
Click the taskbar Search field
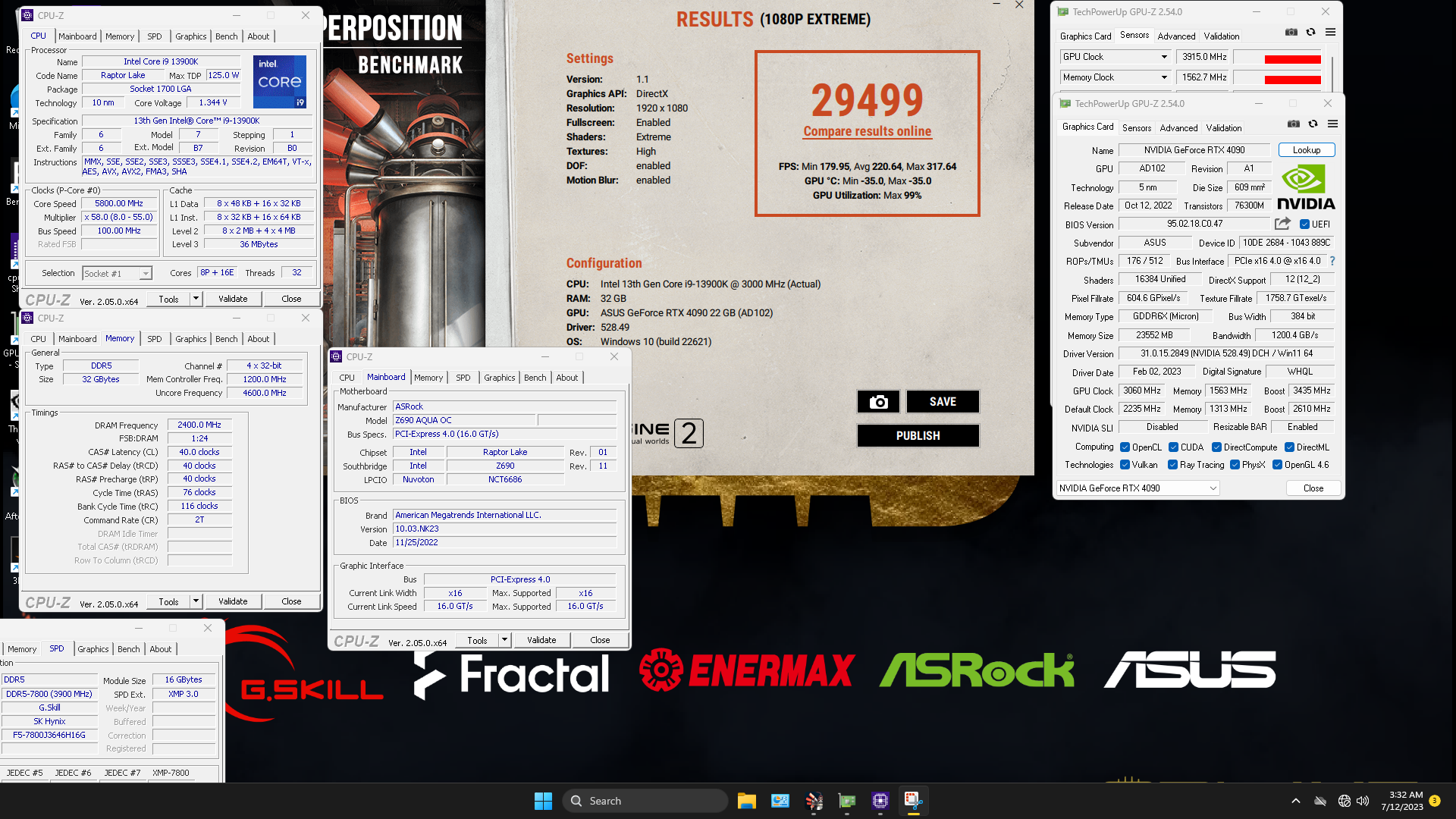click(645, 801)
